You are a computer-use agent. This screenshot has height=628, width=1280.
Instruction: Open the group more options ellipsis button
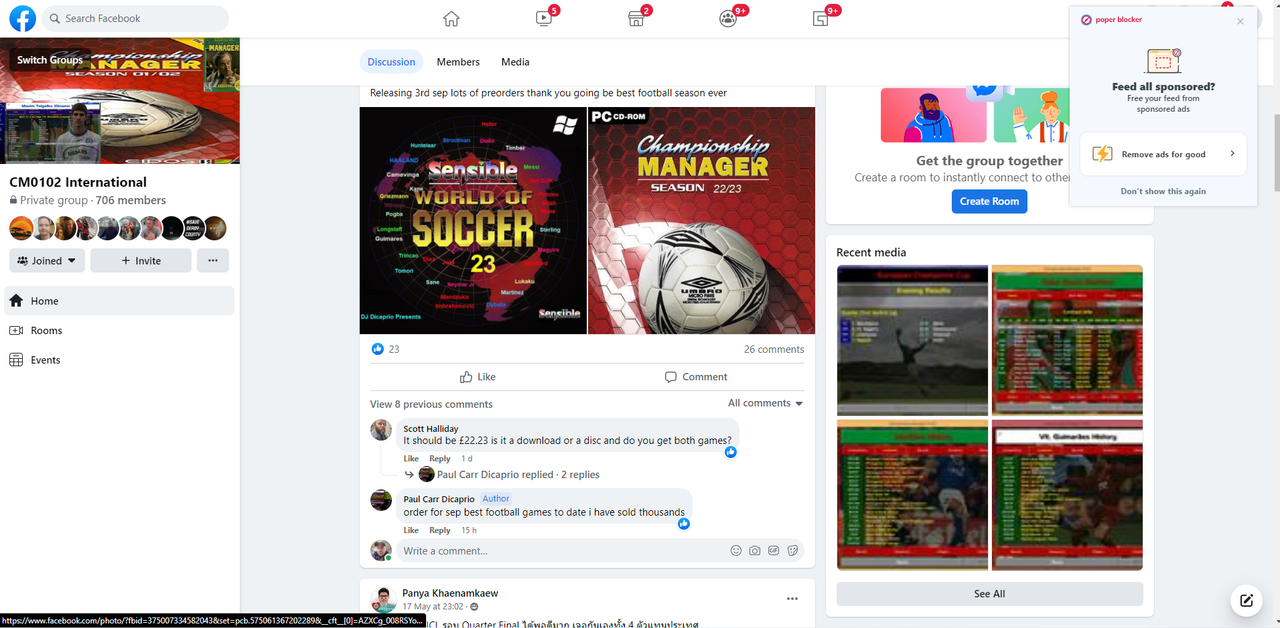click(213, 261)
